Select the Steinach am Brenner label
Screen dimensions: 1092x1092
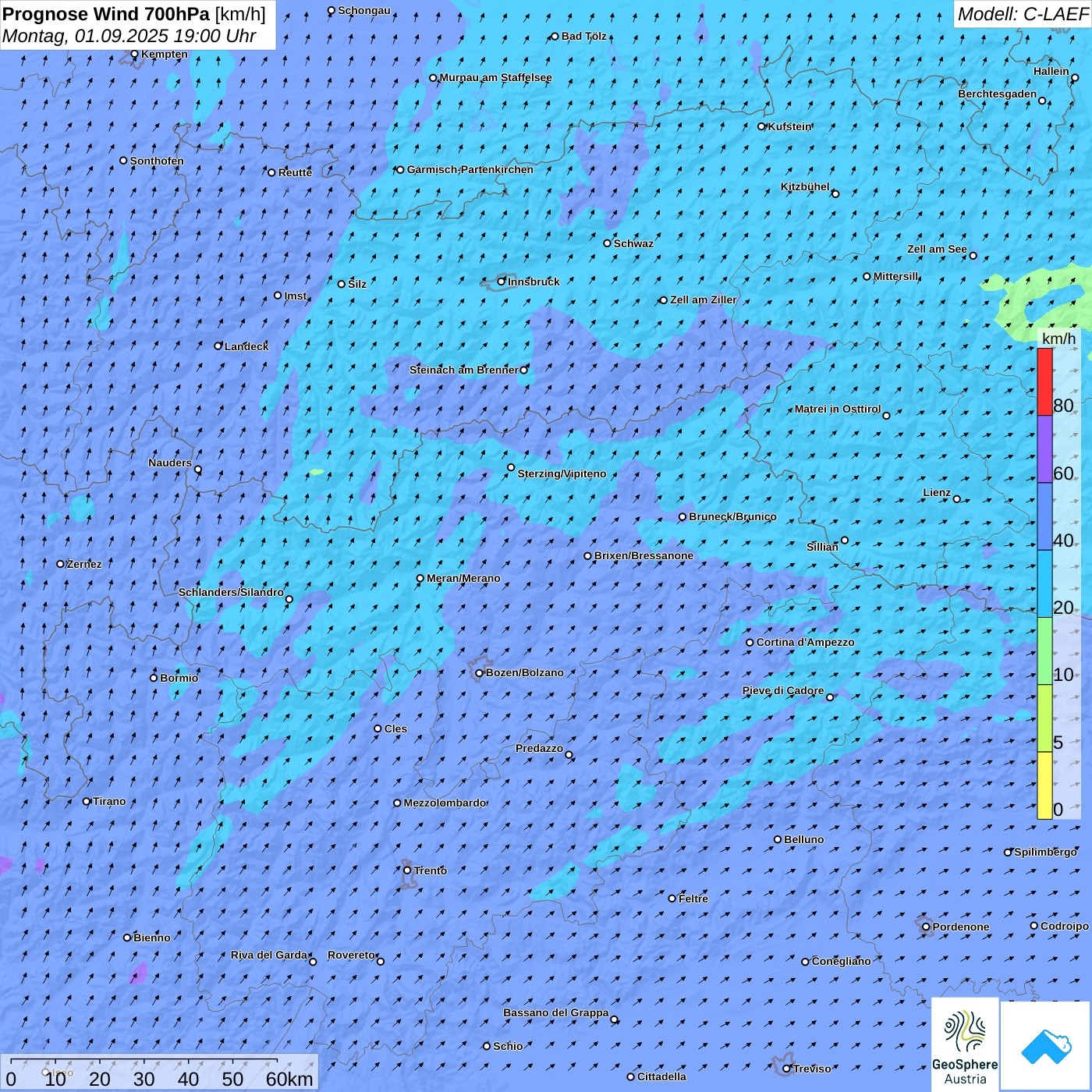coord(463,370)
